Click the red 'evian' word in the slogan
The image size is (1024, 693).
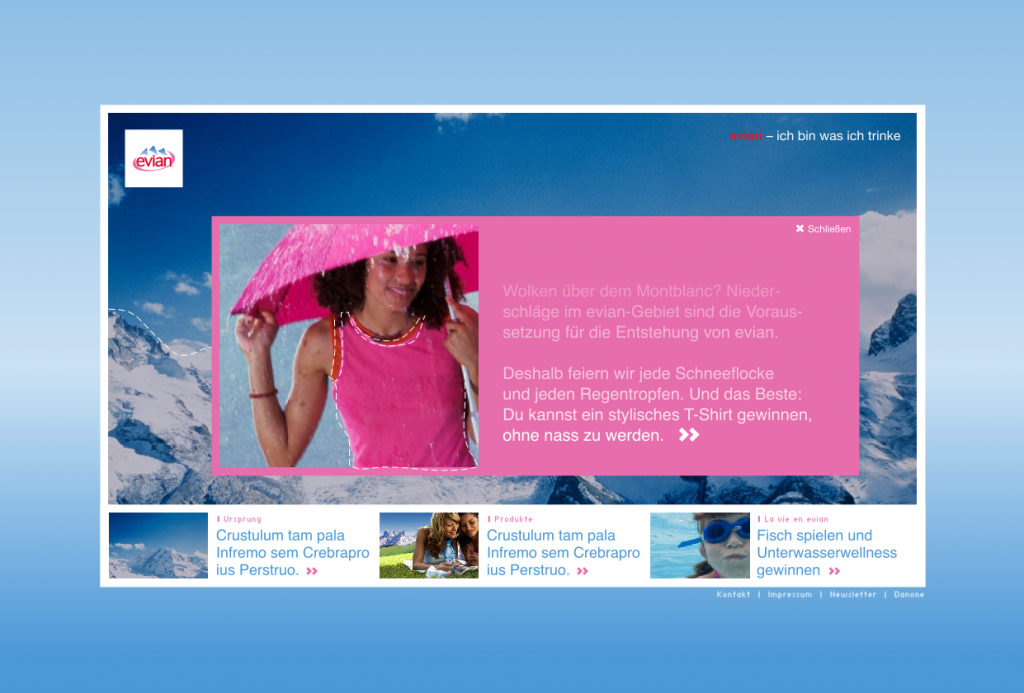click(746, 136)
